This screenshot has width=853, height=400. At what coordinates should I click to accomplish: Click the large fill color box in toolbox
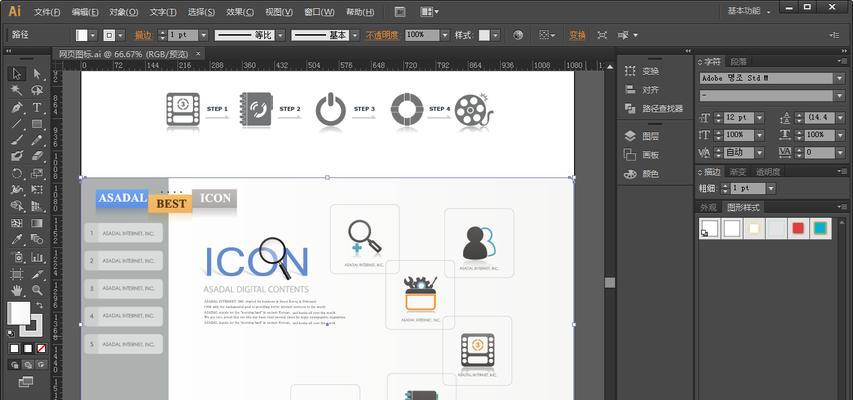pos(19,313)
